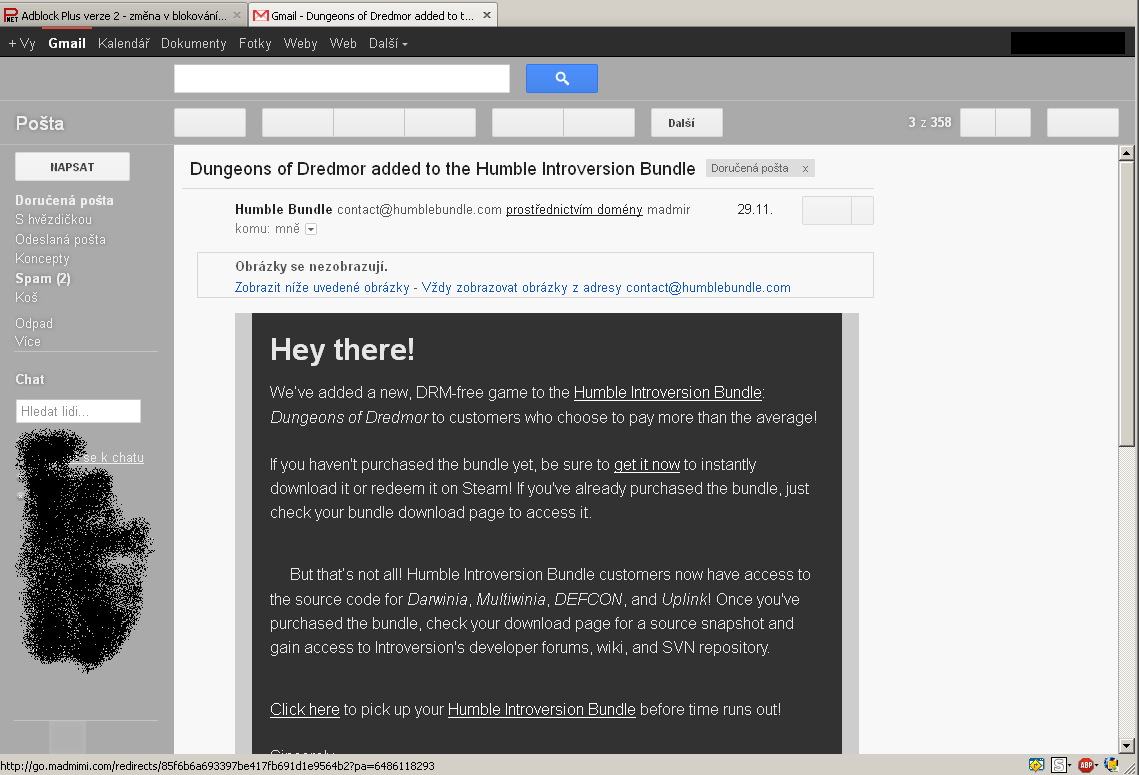
Task: Open Web in the Google bar
Action: tap(343, 44)
